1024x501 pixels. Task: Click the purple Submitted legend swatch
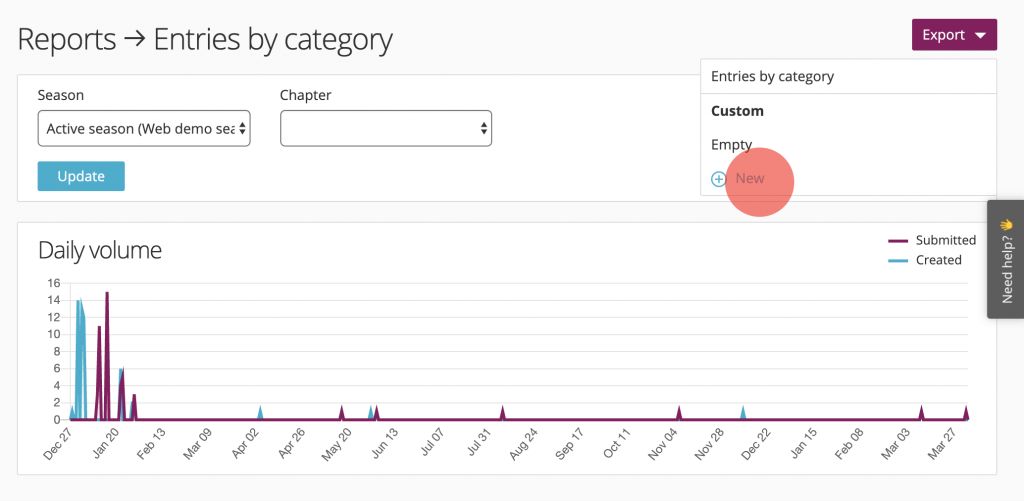pyautogui.click(x=898, y=241)
